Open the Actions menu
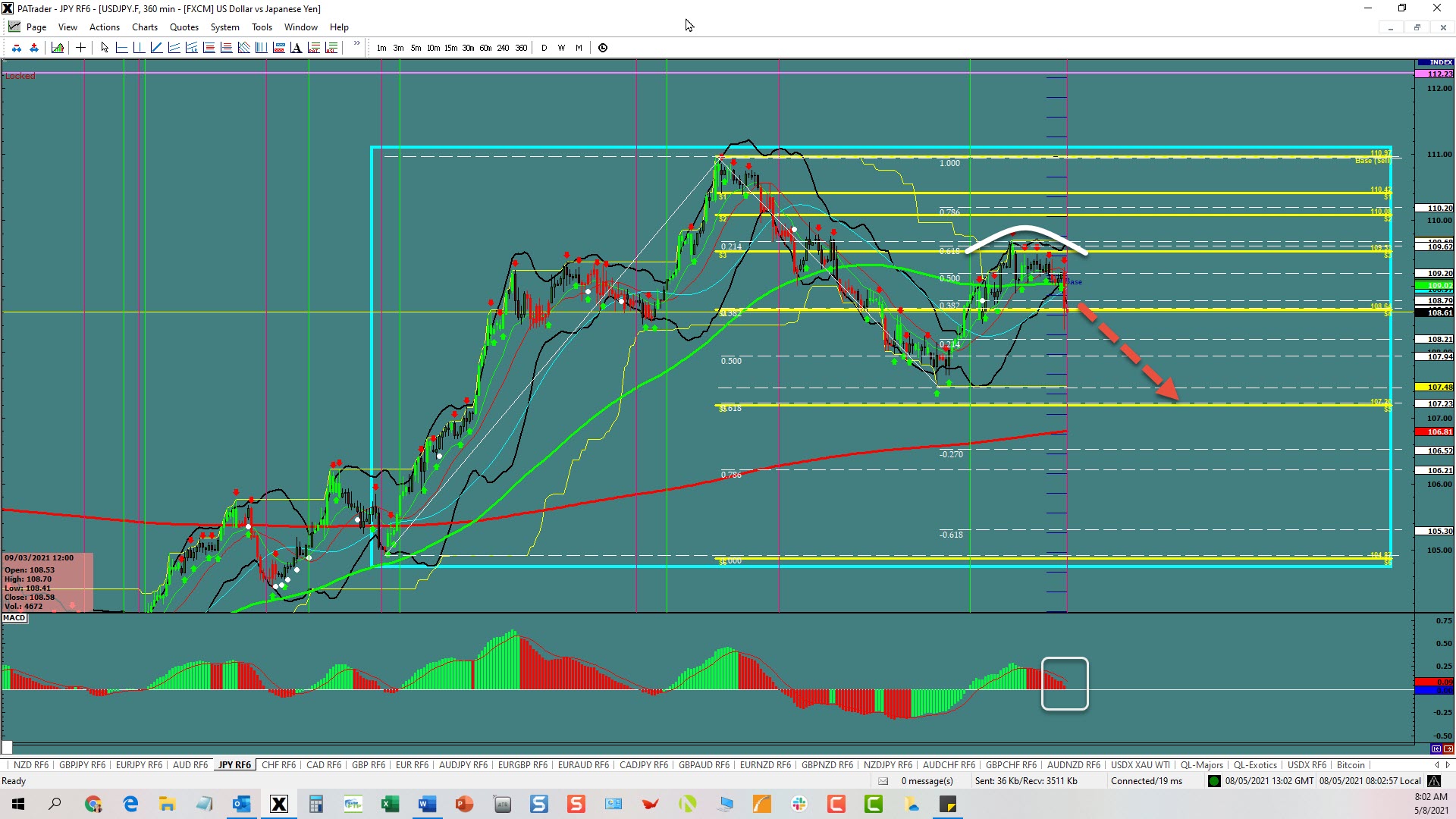Viewport: 1456px width, 819px height. pos(105,27)
